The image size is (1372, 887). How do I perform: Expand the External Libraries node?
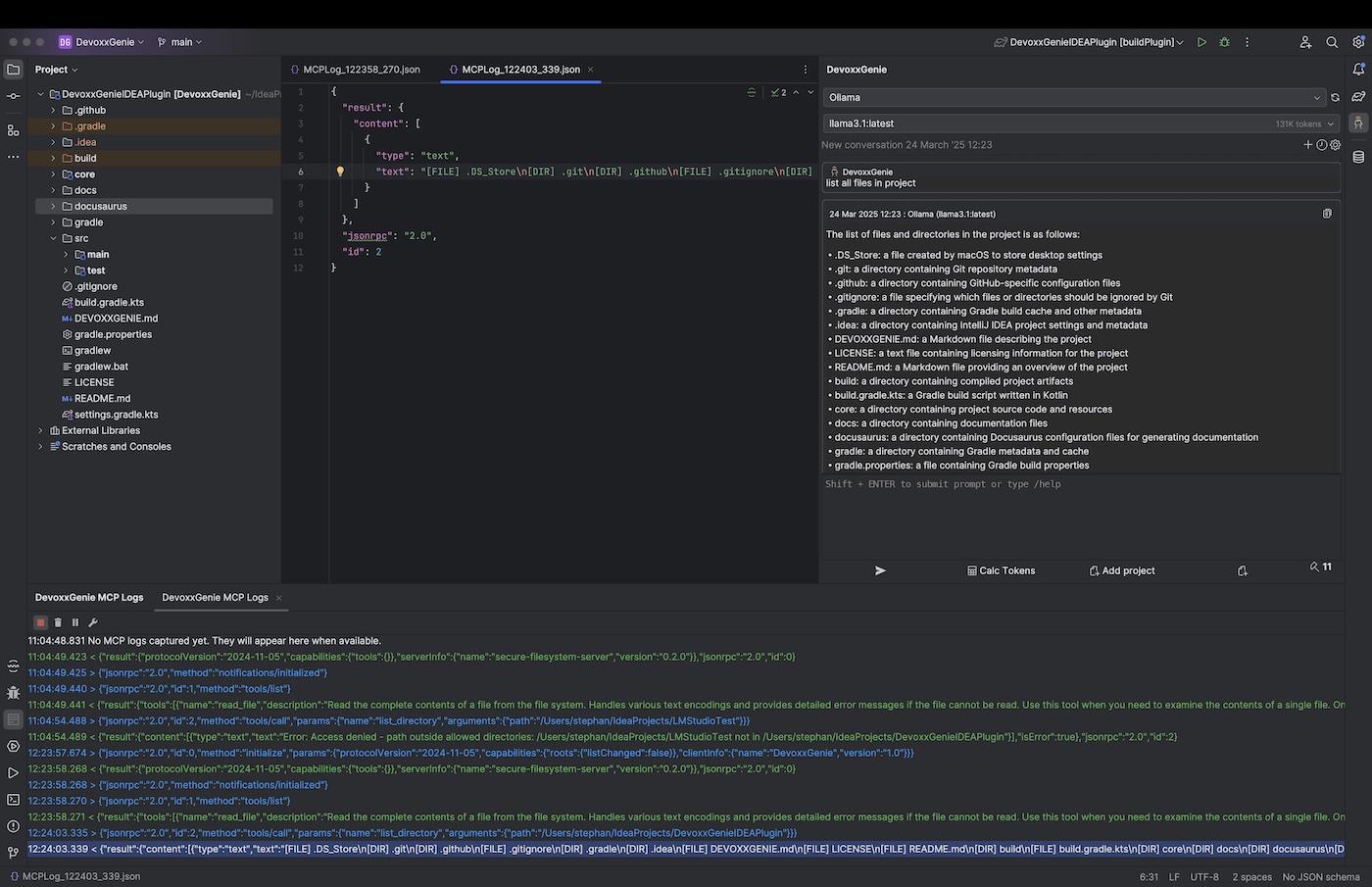coord(40,430)
